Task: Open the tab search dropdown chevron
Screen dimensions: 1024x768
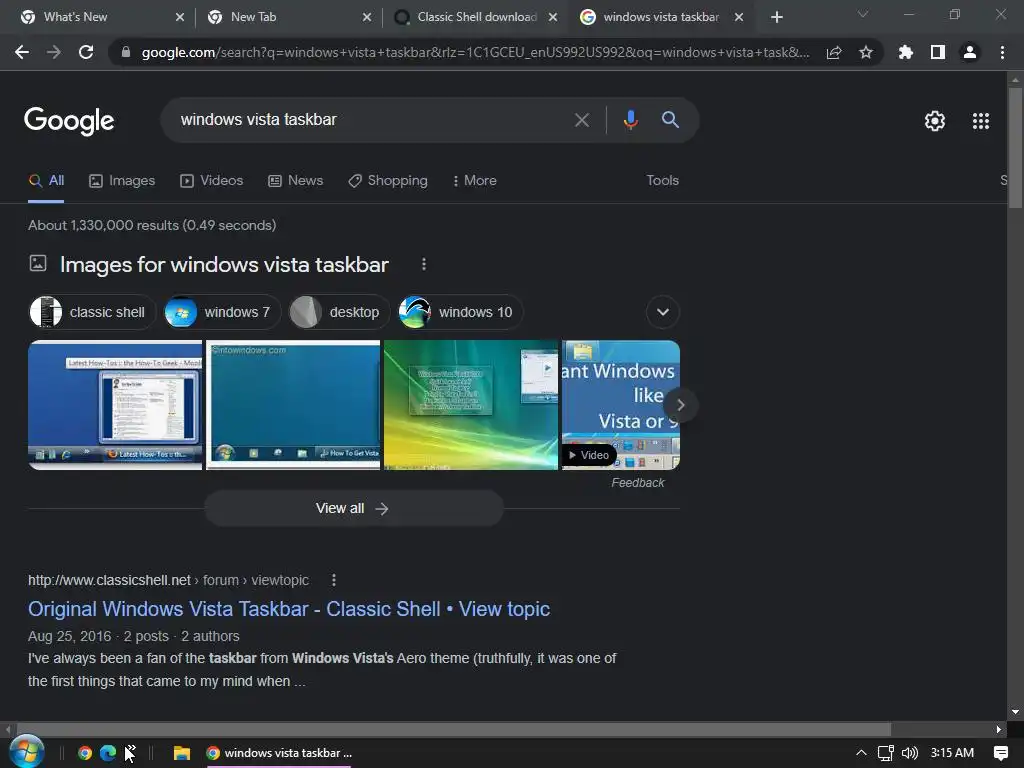Action: (863, 14)
